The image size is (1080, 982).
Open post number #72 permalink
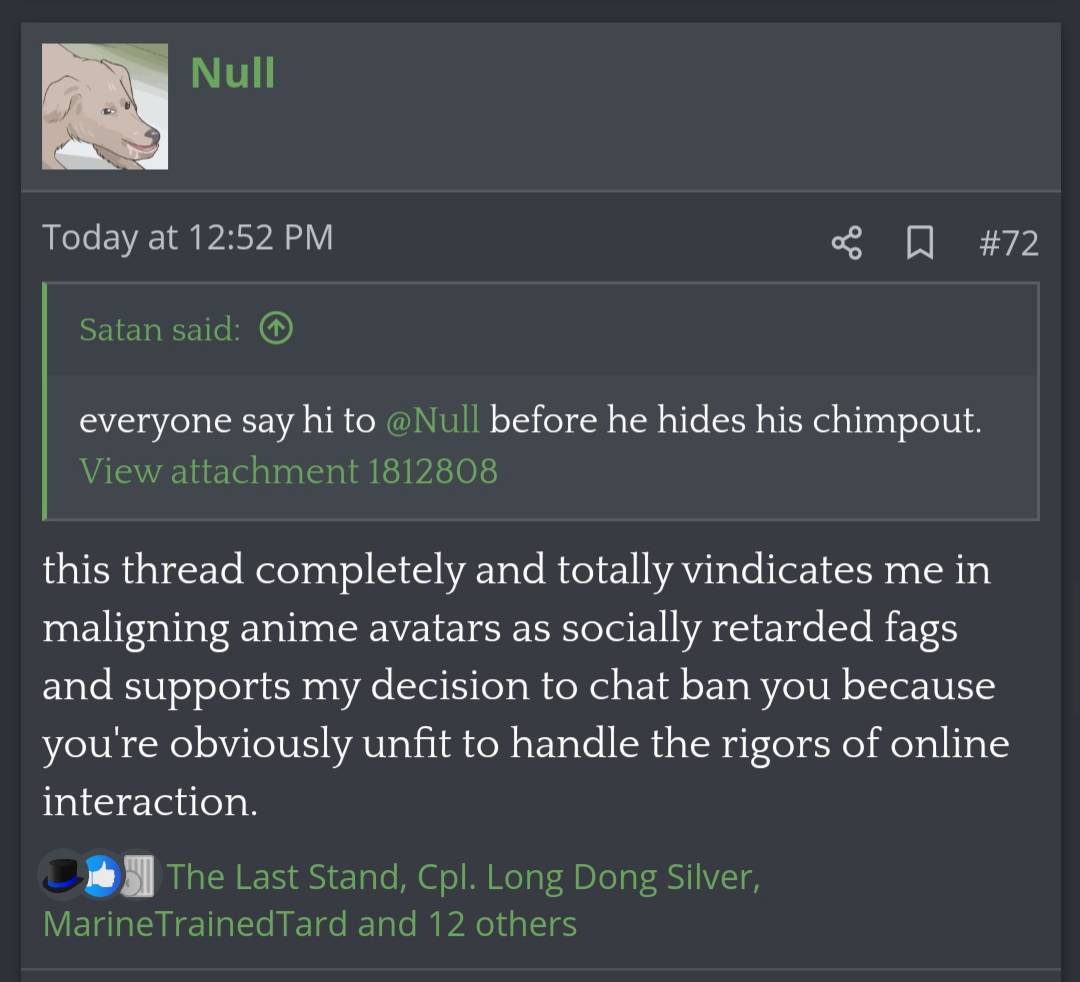pos(1008,242)
